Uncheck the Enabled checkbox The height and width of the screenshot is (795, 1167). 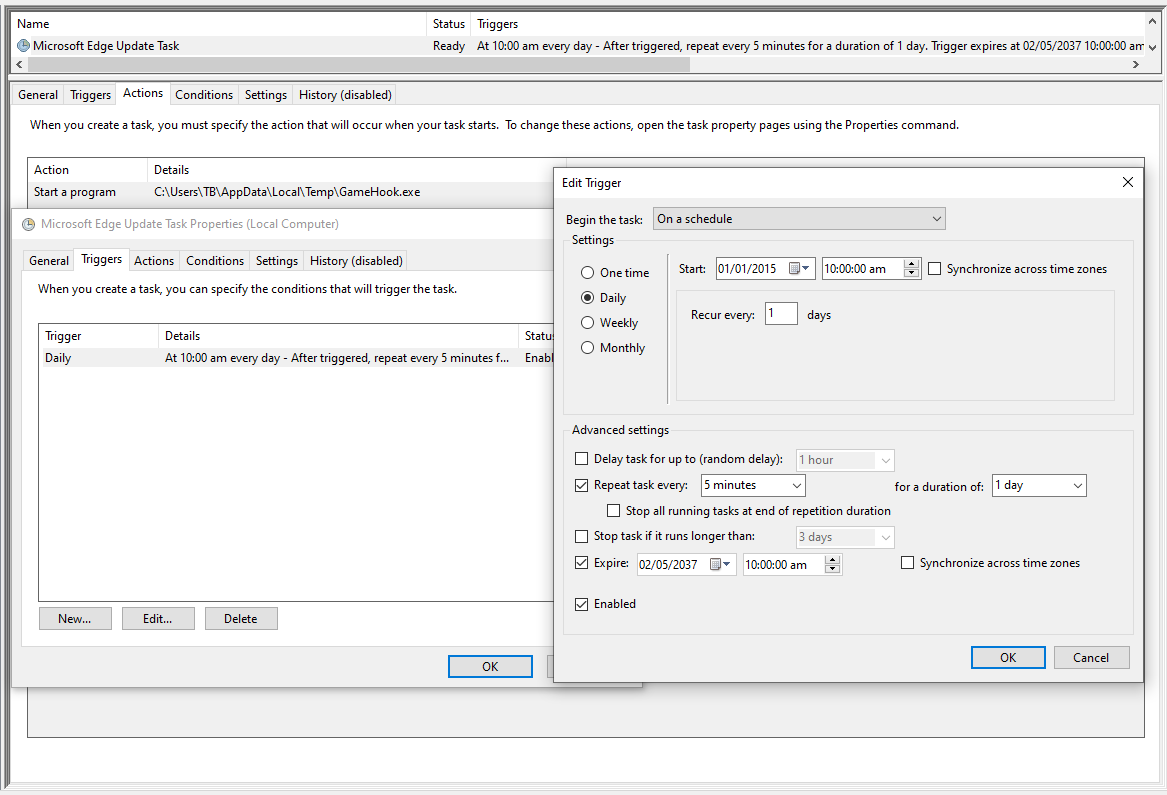(x=581, y=604)
